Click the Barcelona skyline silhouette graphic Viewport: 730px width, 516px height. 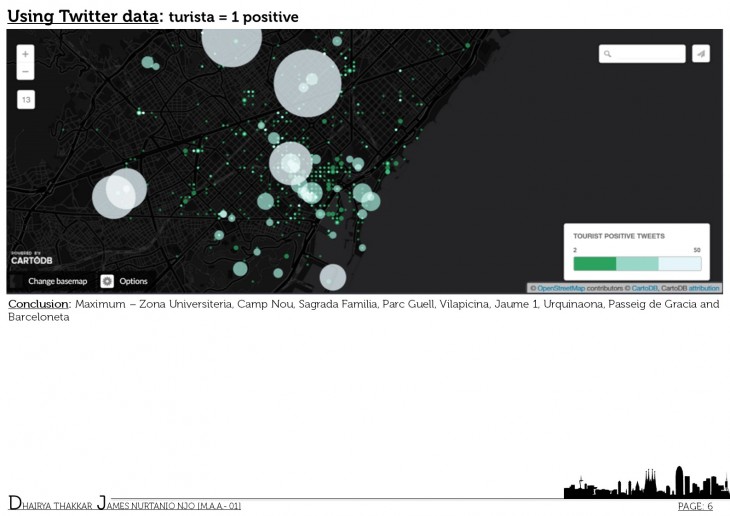640,484
